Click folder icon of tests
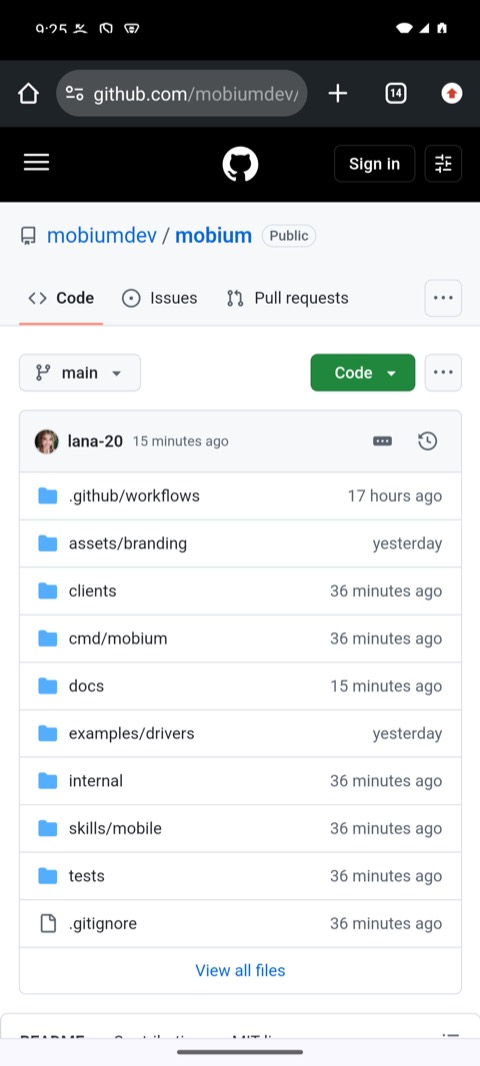 (48, 876)
